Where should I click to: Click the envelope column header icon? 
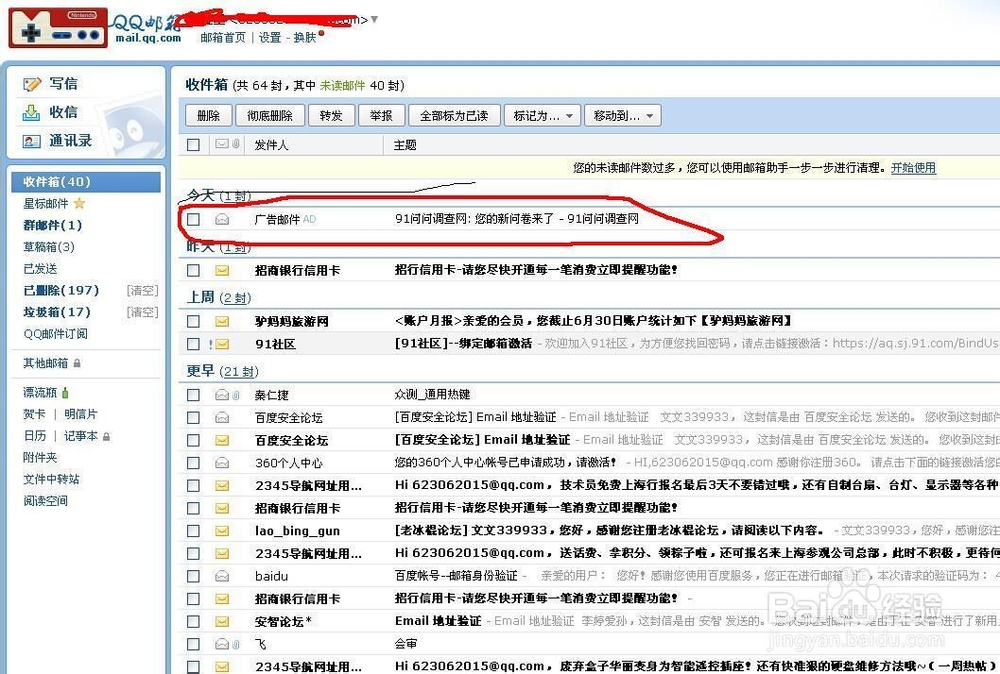pyautogui.click(x=222, y=144)
